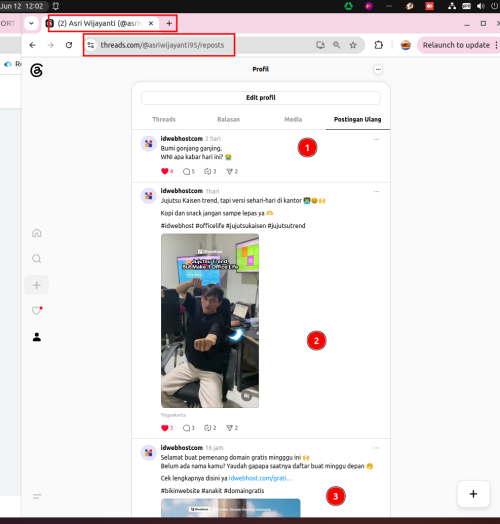Open the Activity heart icon in sidebar

(37, 310)
